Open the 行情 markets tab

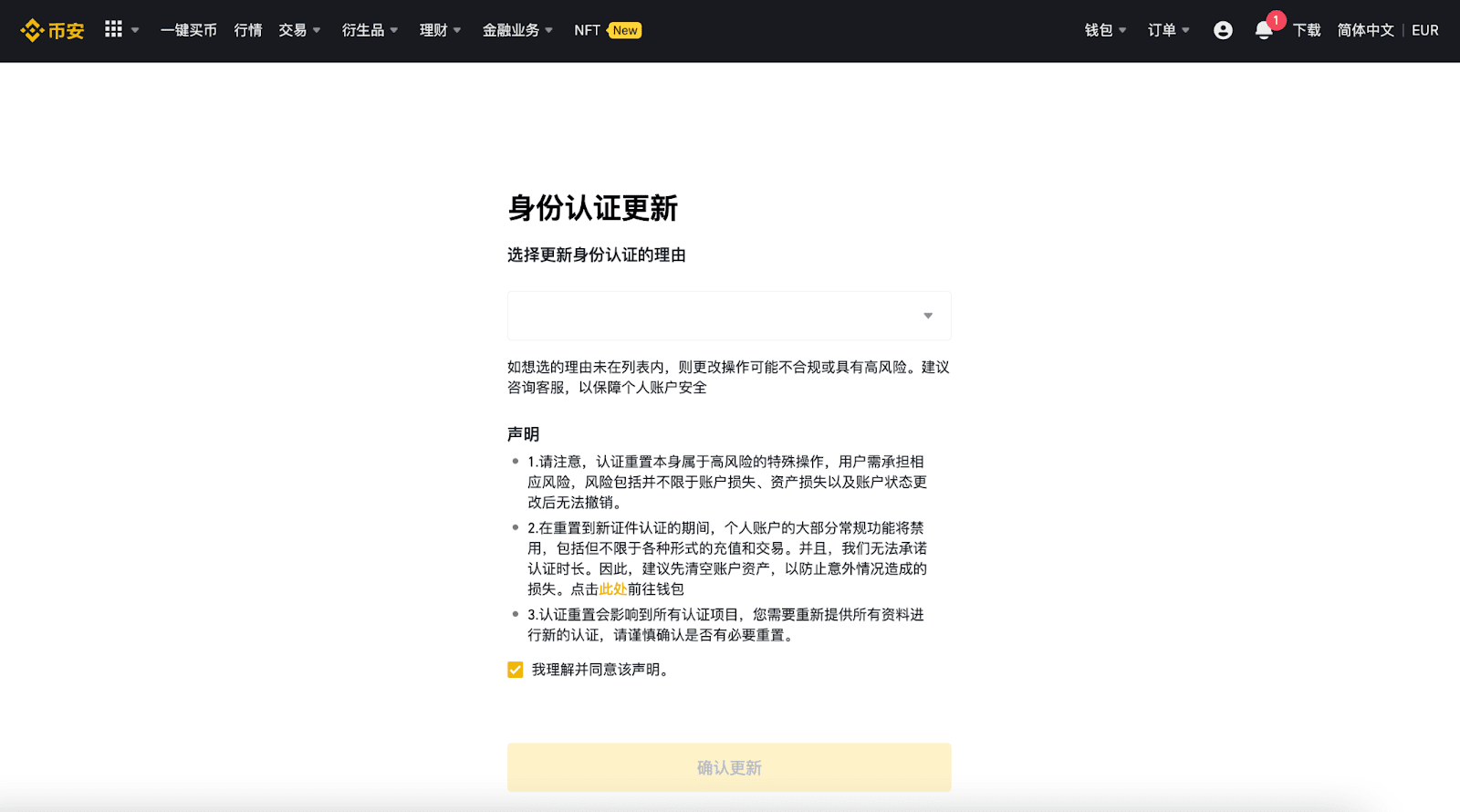click(x=248, y=30)
